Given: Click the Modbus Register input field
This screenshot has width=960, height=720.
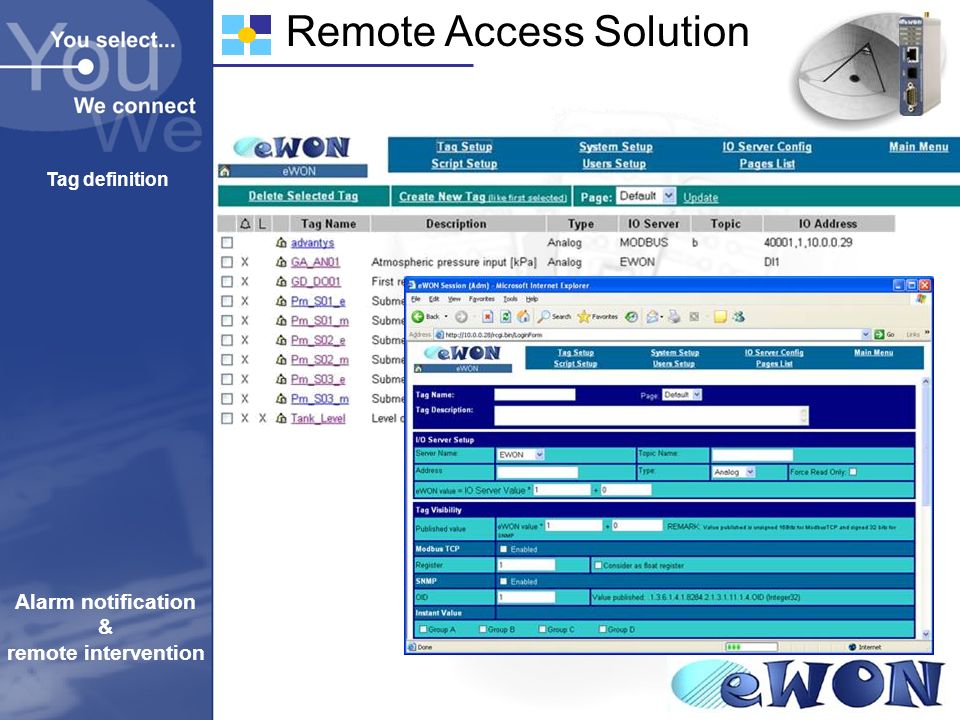Looking at the screenshot, I should 526,564.
